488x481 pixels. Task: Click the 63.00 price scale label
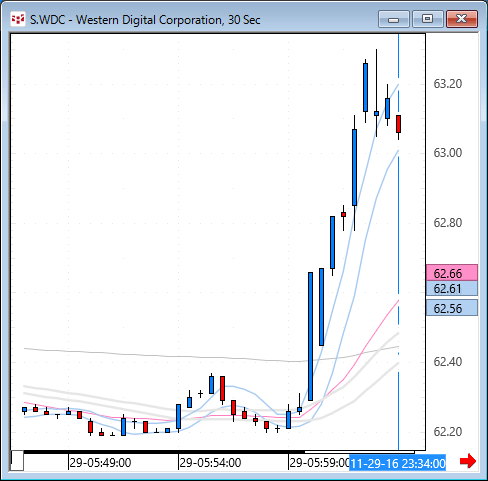pos(448,153)
